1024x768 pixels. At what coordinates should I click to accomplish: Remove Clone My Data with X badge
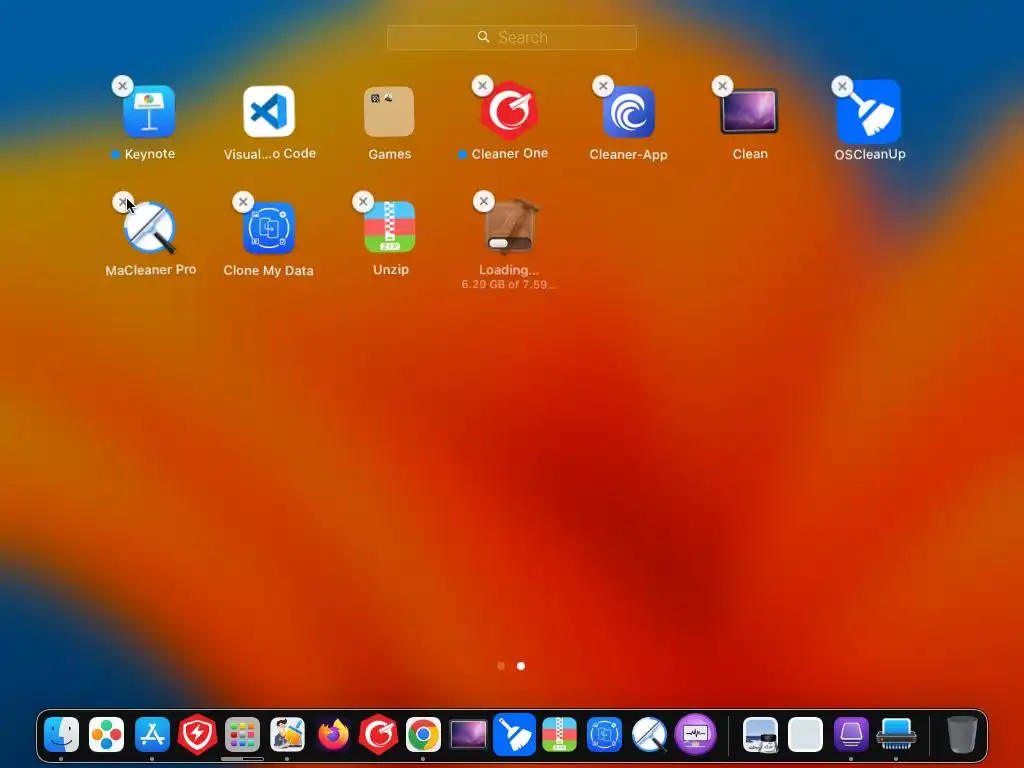coord(243,202)
